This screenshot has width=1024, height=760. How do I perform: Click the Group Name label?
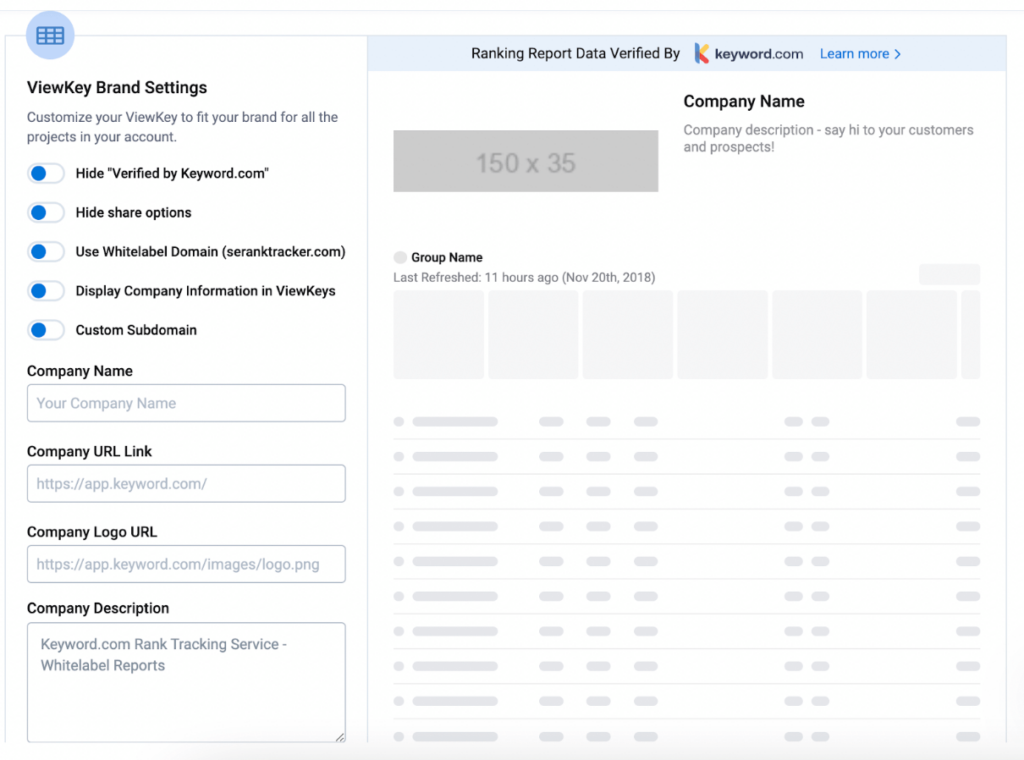(x=446, y=257)
